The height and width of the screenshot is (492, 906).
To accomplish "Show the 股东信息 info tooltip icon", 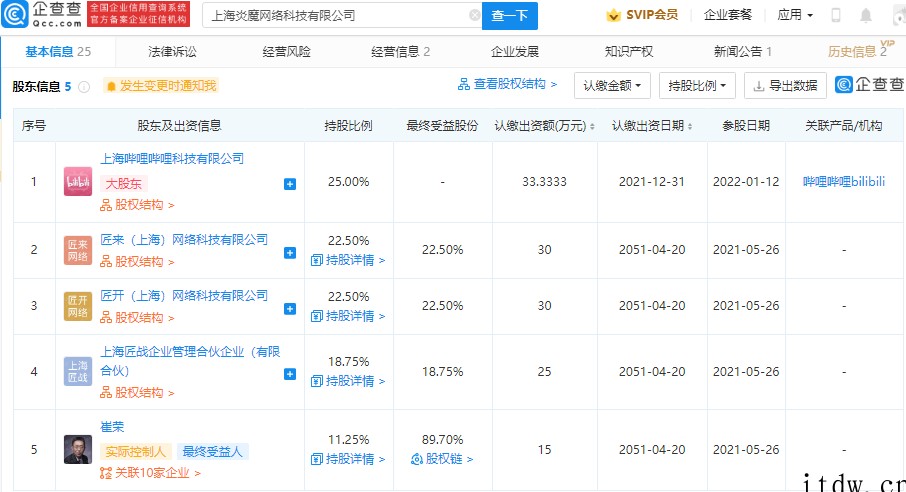I will tap(84, 87).
